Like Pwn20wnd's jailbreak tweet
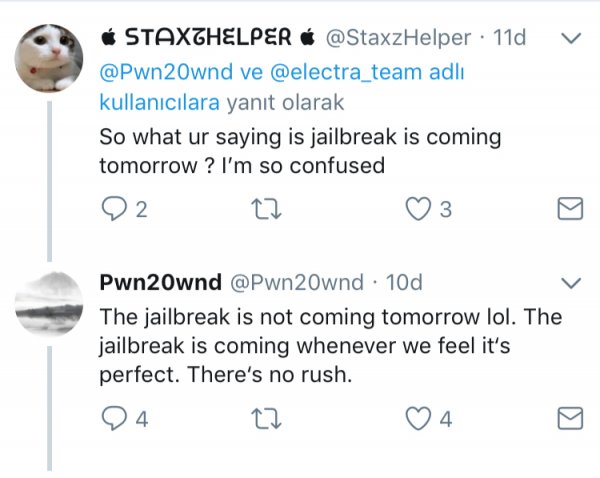Screen dimensions: 600x478 point(416,419)
